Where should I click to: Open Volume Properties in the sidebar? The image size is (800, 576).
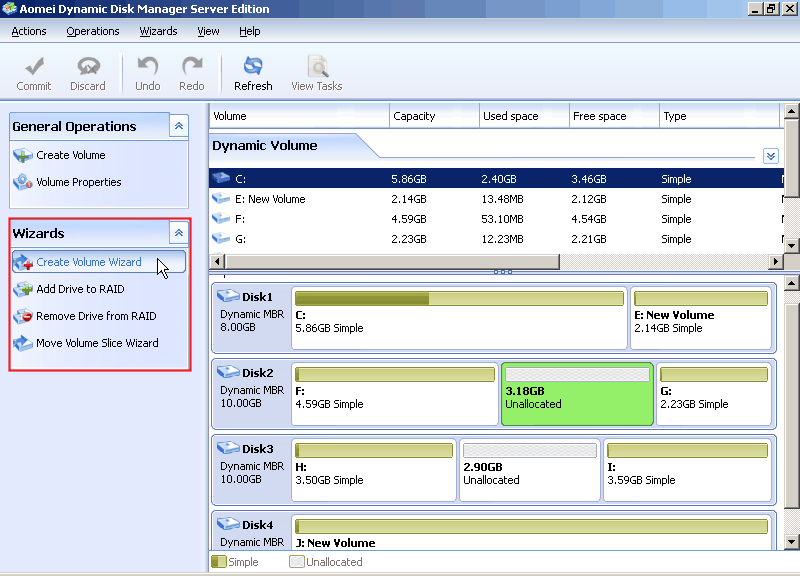coord(78,182)
